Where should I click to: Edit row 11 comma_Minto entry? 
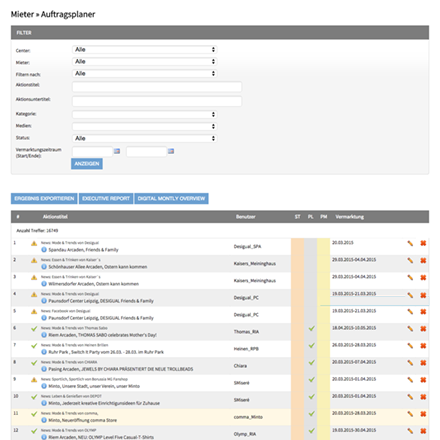coord(410,414)
